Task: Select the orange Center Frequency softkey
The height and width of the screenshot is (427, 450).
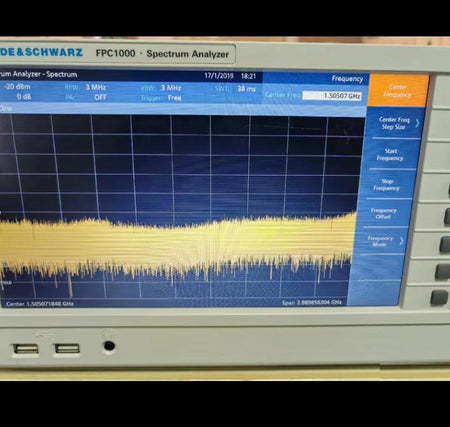Action: 398,90
